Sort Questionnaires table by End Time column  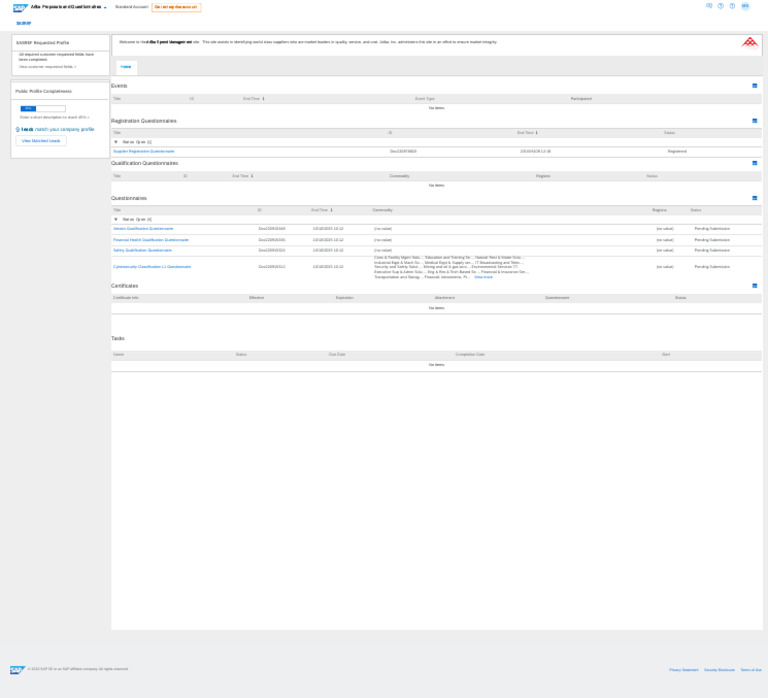(x=321, y=210)
